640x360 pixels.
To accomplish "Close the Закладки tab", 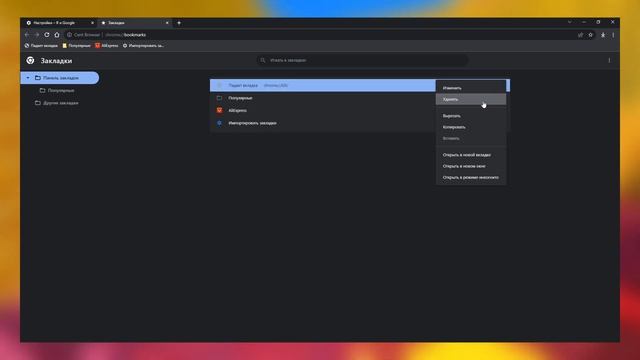I will (167, 23).
